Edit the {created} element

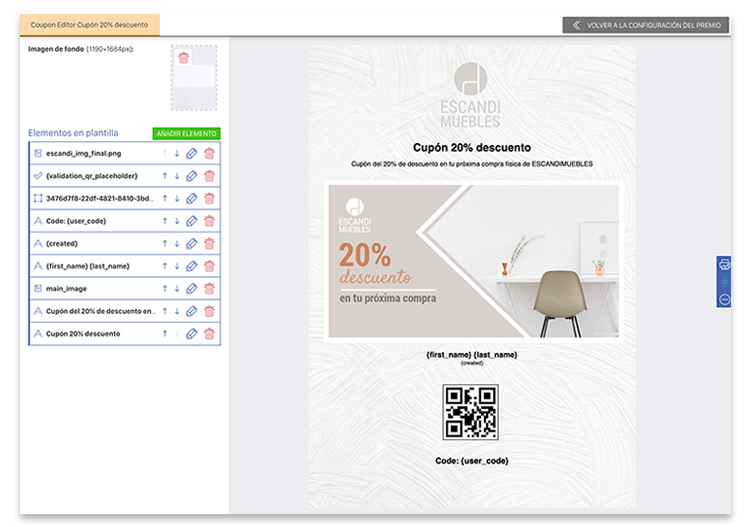(x=191, y=243)
